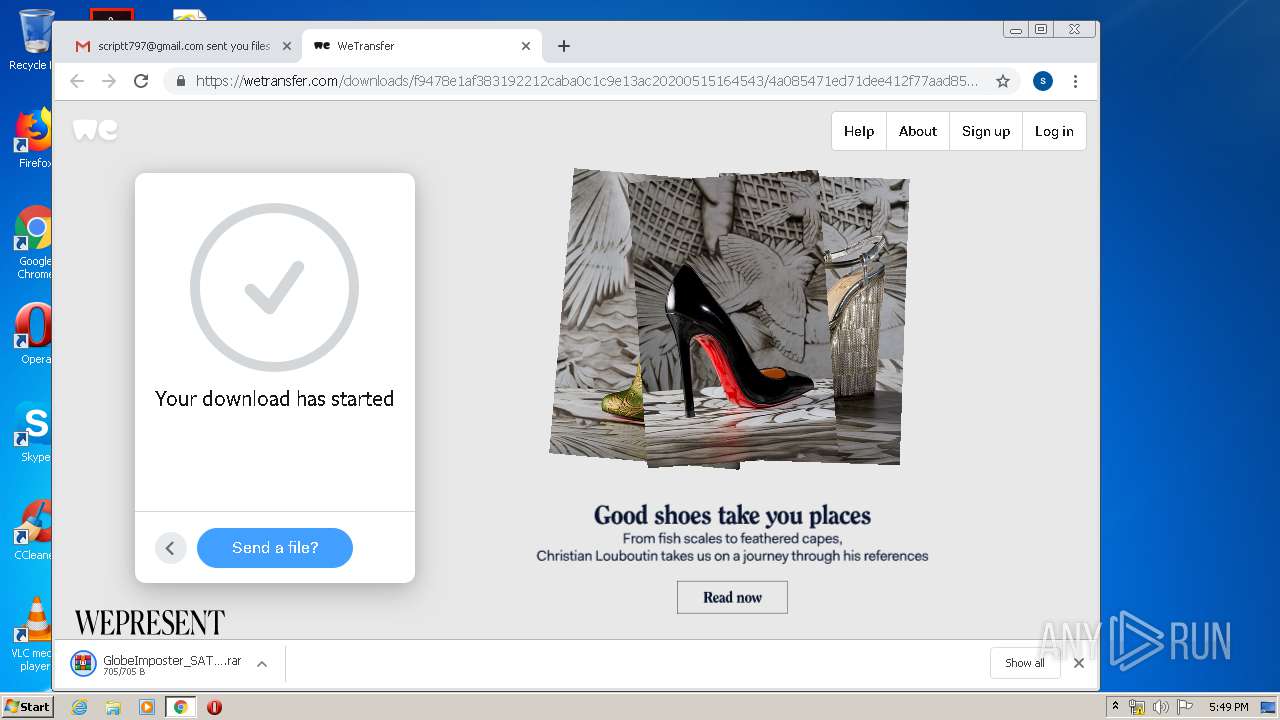This screenshot has height=720, width=1280.
Task: Open Chrome three-dot menu
Action: (x=1075, y=81)
